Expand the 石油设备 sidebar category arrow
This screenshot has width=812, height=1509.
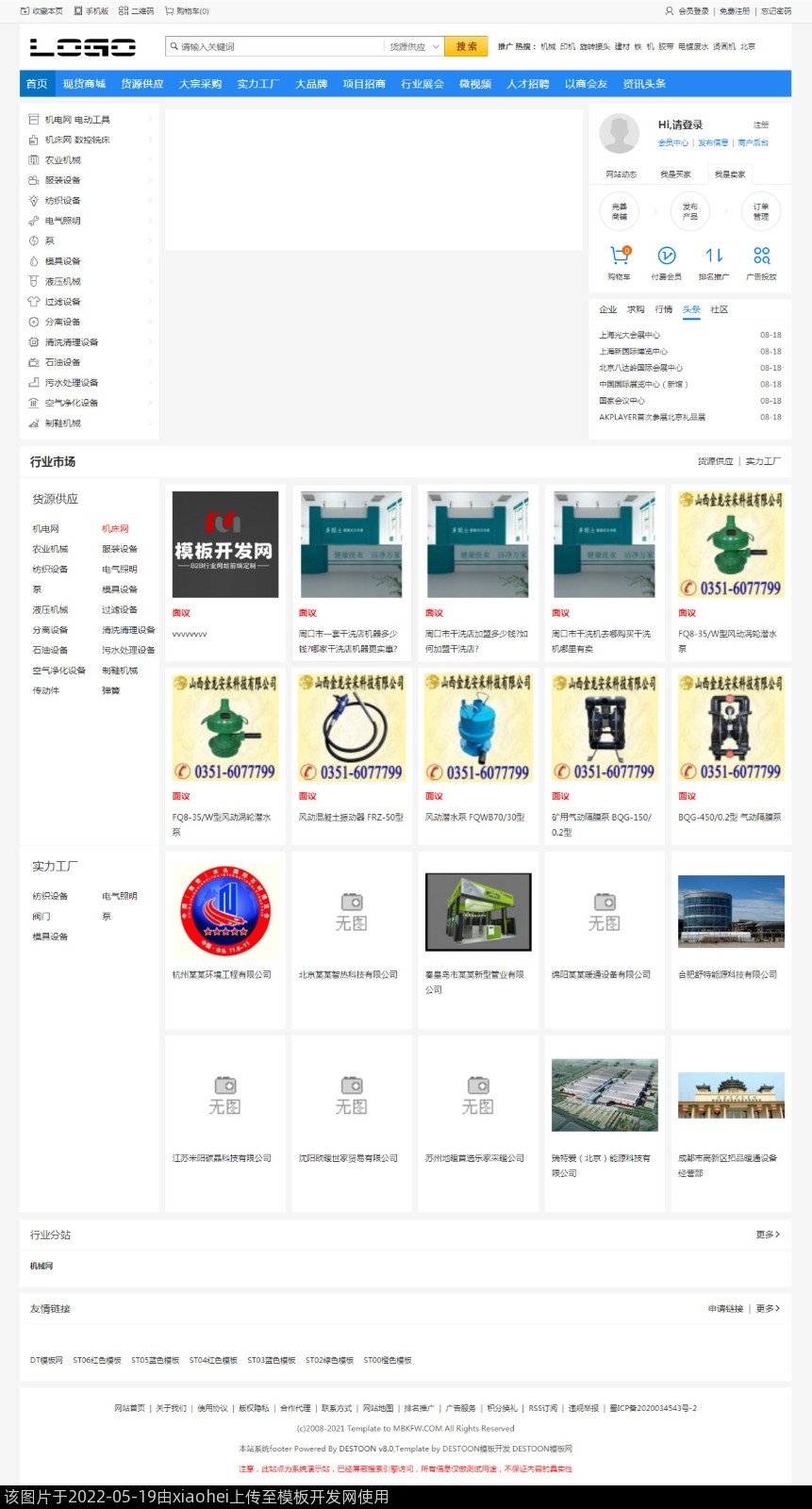(x=150, y=362)
